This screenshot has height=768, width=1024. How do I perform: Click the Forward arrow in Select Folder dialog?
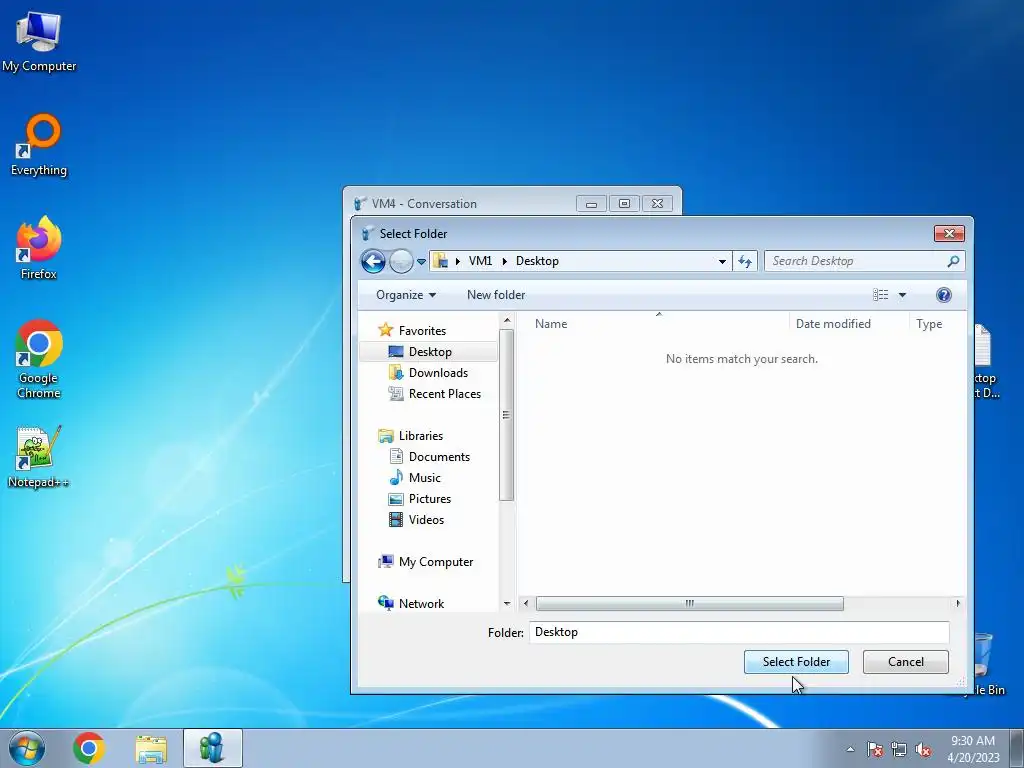click(x=401, y=261)
